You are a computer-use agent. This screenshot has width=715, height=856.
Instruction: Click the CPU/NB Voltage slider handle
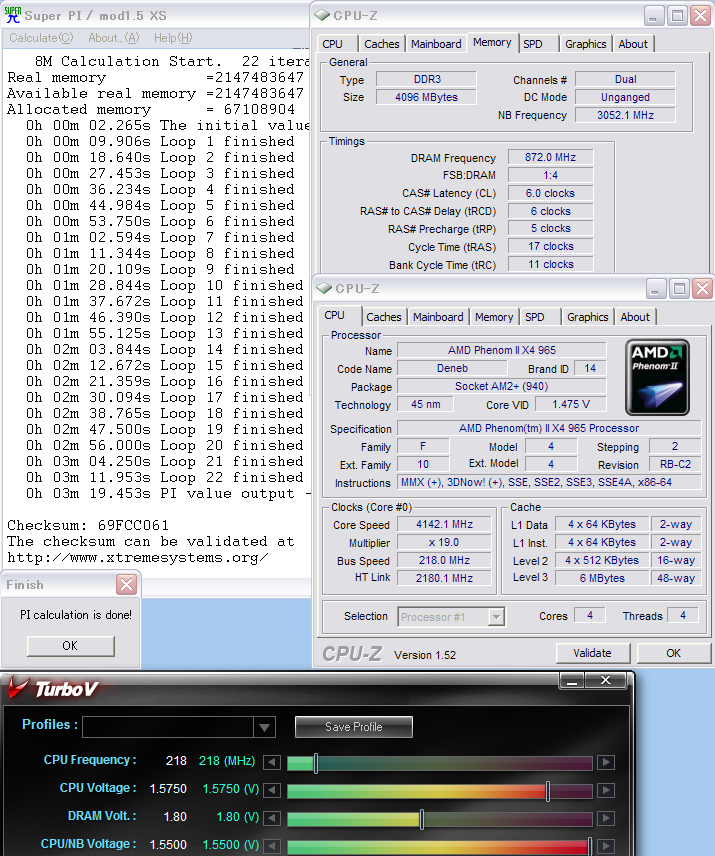click(x=589, y=846)
